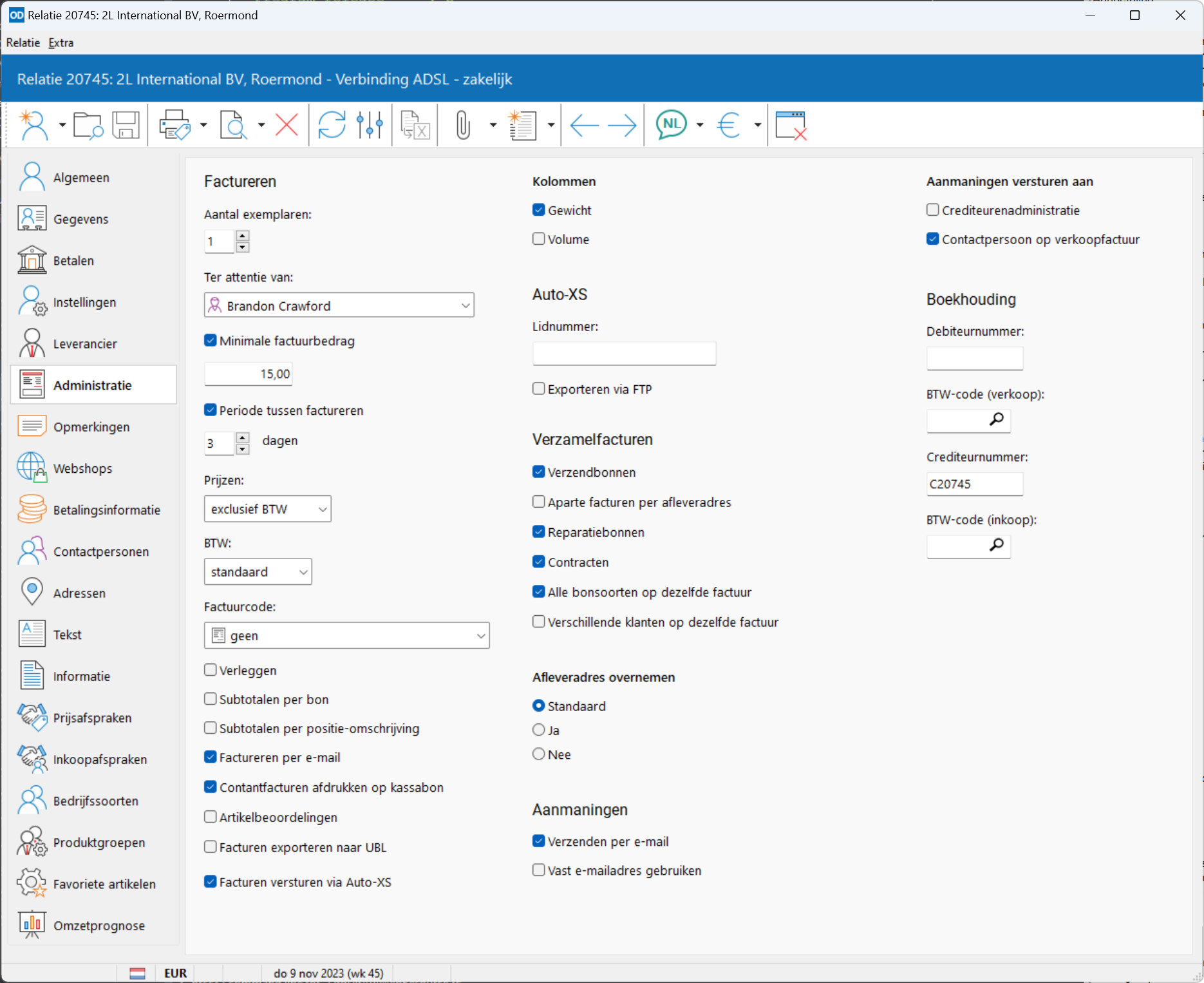Open the Opmerkingen section in sidebar
1204x983 pixels.
(94, 426)
